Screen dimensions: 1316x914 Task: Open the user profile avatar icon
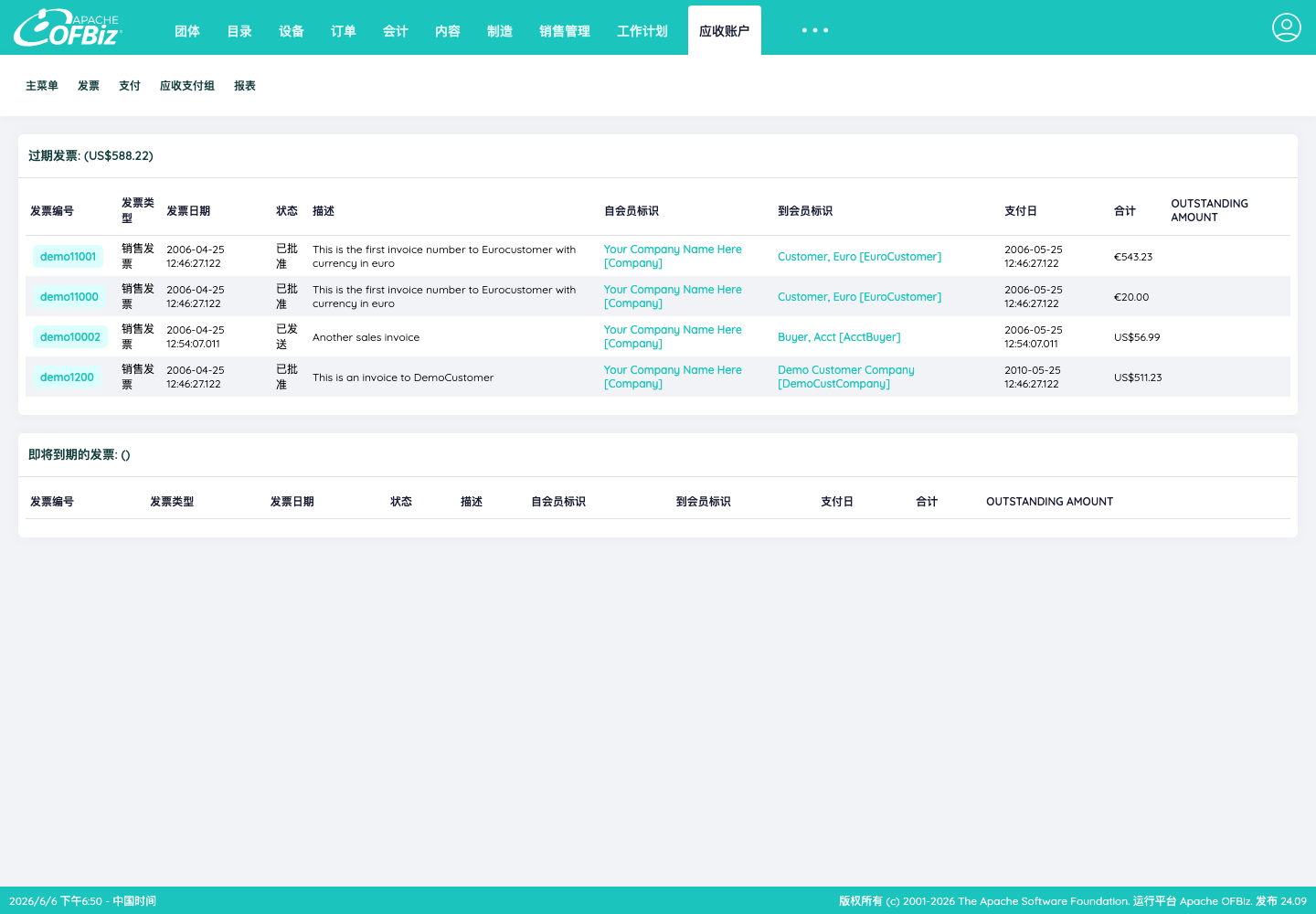pyautogui.click(x=1286, y=27)
